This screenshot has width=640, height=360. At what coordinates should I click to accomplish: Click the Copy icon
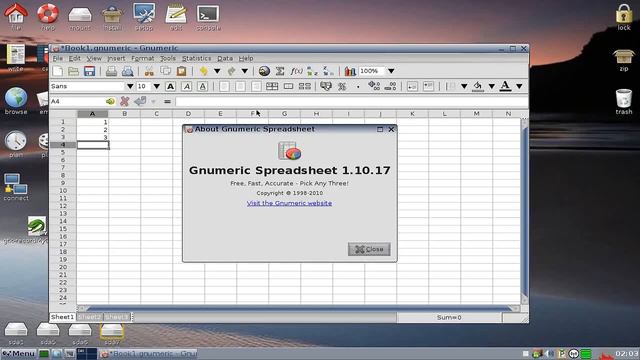165,71
